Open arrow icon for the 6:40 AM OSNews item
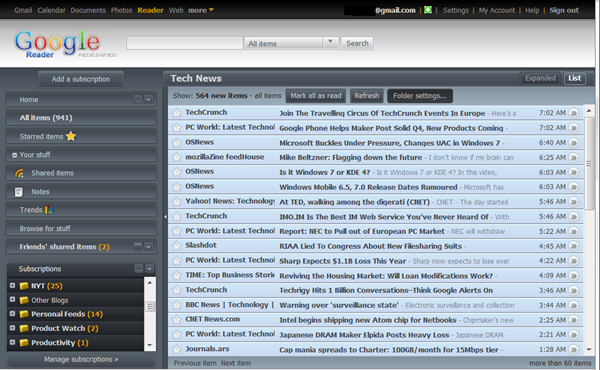 [x=574, y=143]
